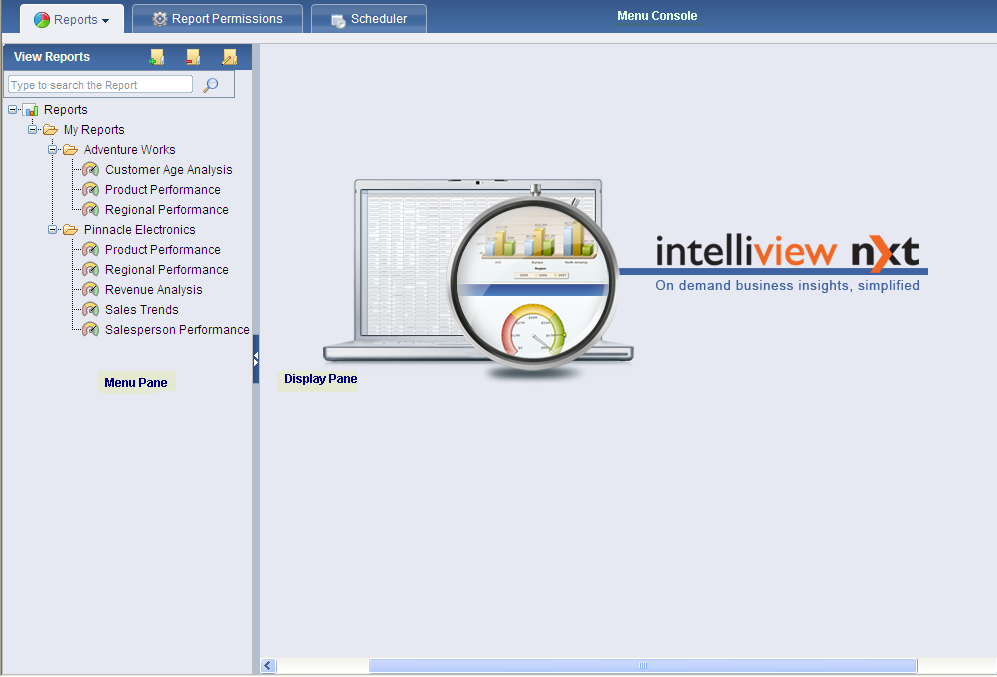Viewport: 997px width, 677px height.
Task: Click the horizontal scrollbar thumb
Action: tap(642, 665)
